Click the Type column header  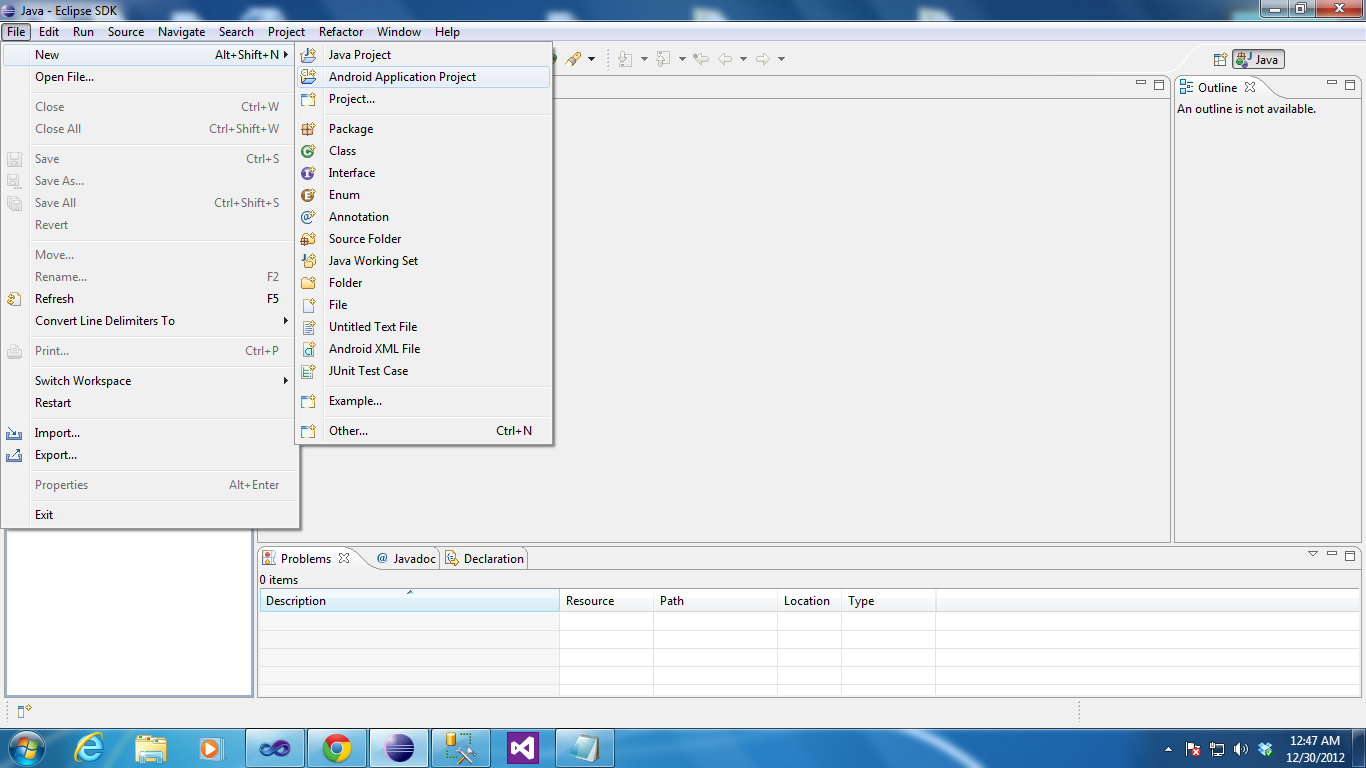click(888, 601)
